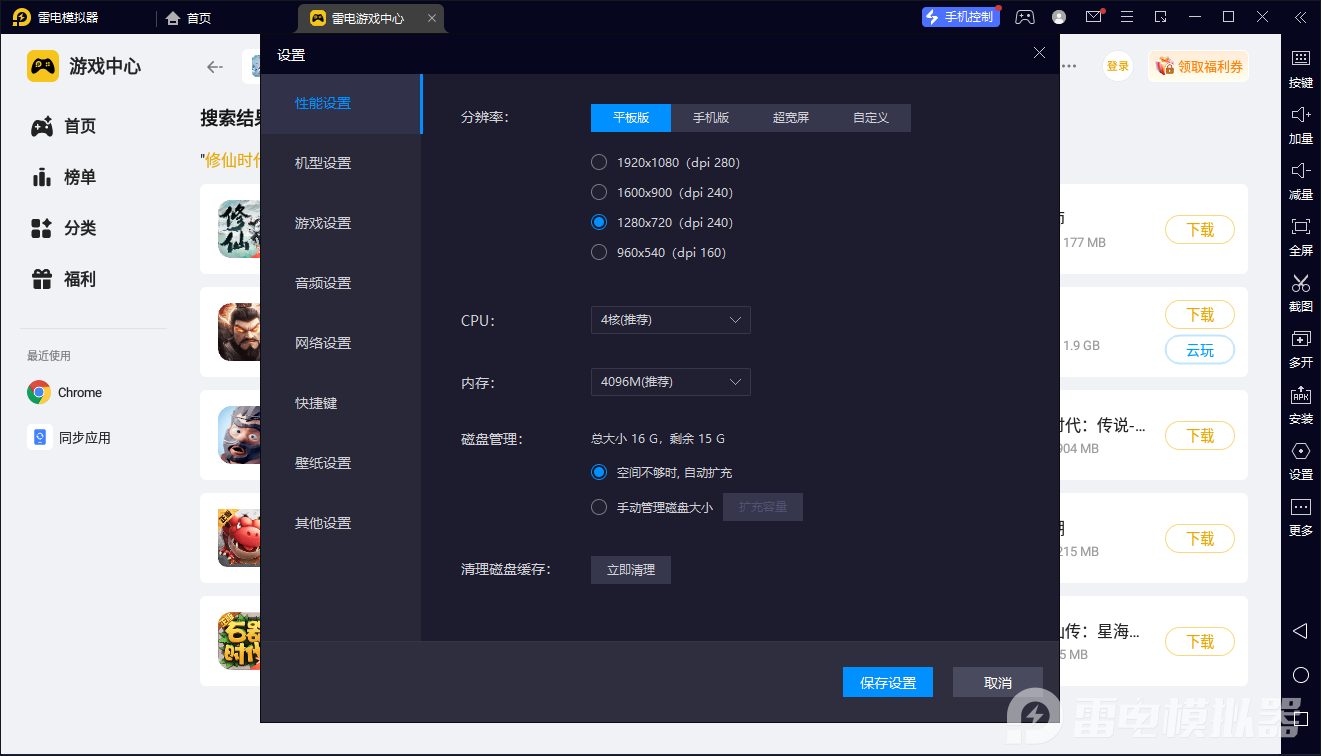Select 960x540 (dpi 160) resolution
The image size is (1321, 756).
[599, 252]
